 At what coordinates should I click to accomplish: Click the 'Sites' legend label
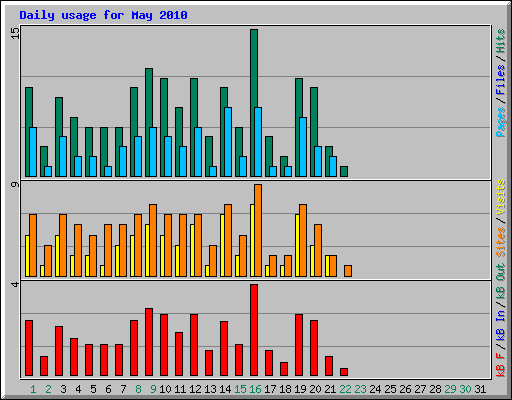point(501,242)
